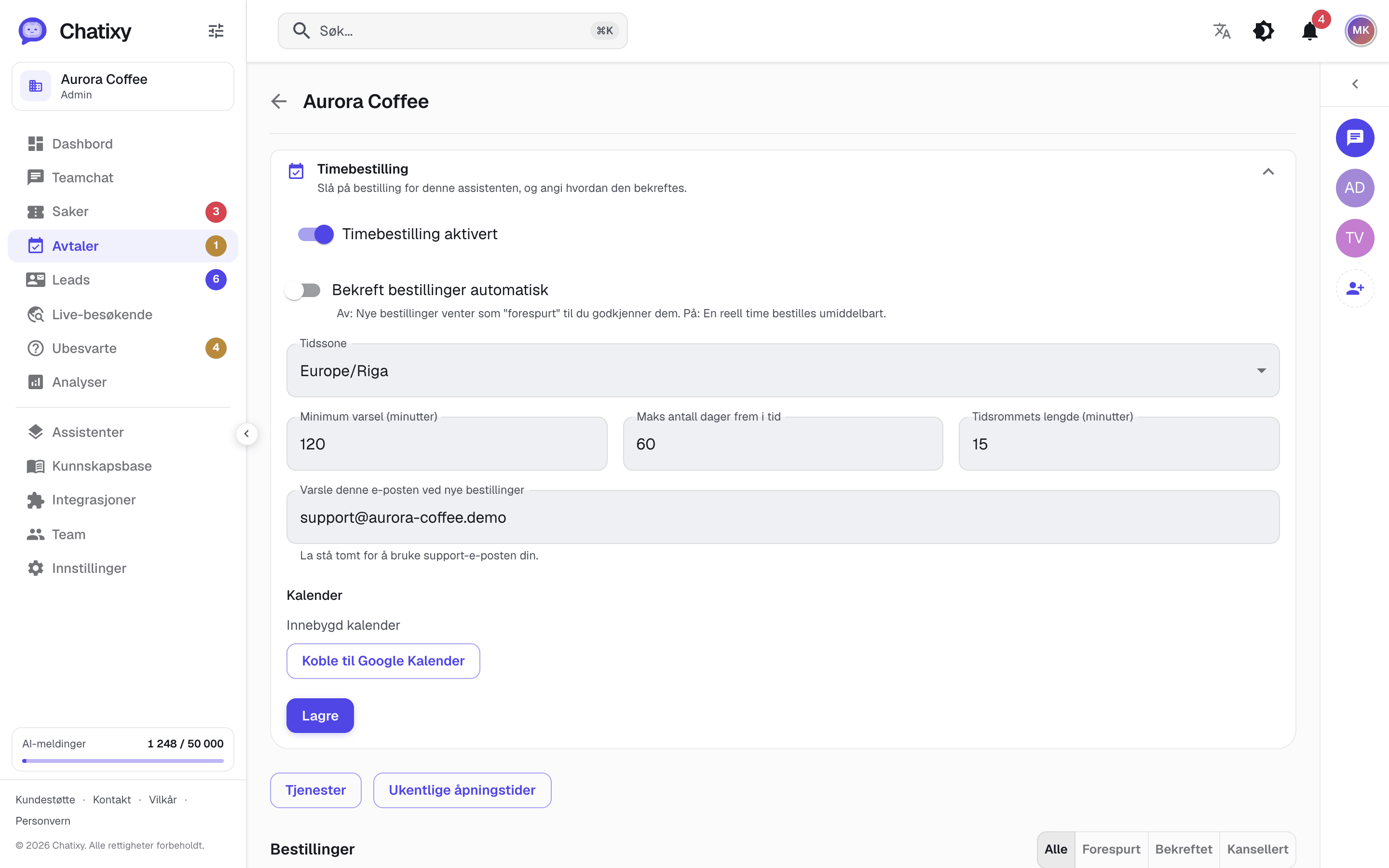Open the MK user avatar menu
Viewport: 1389px width, 868px height.
click(x=1360, y=31)
